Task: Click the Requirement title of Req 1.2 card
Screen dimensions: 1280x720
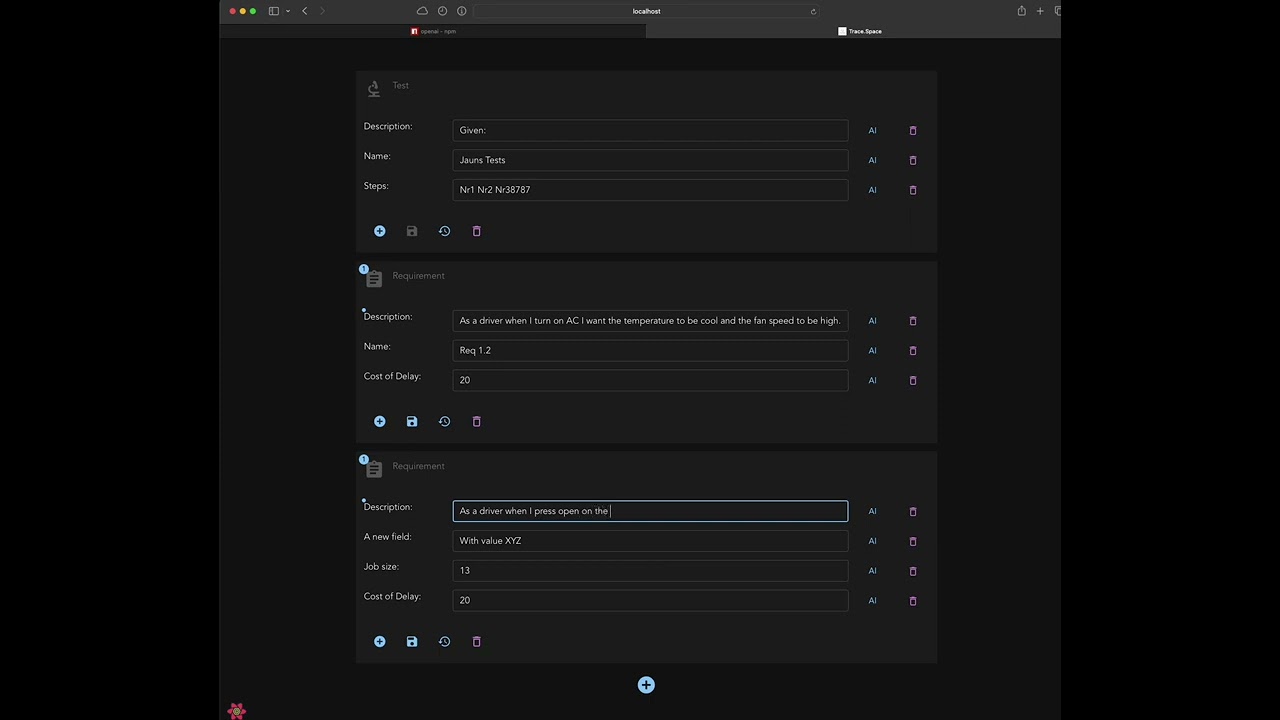Action: click(x=418, y=276)
